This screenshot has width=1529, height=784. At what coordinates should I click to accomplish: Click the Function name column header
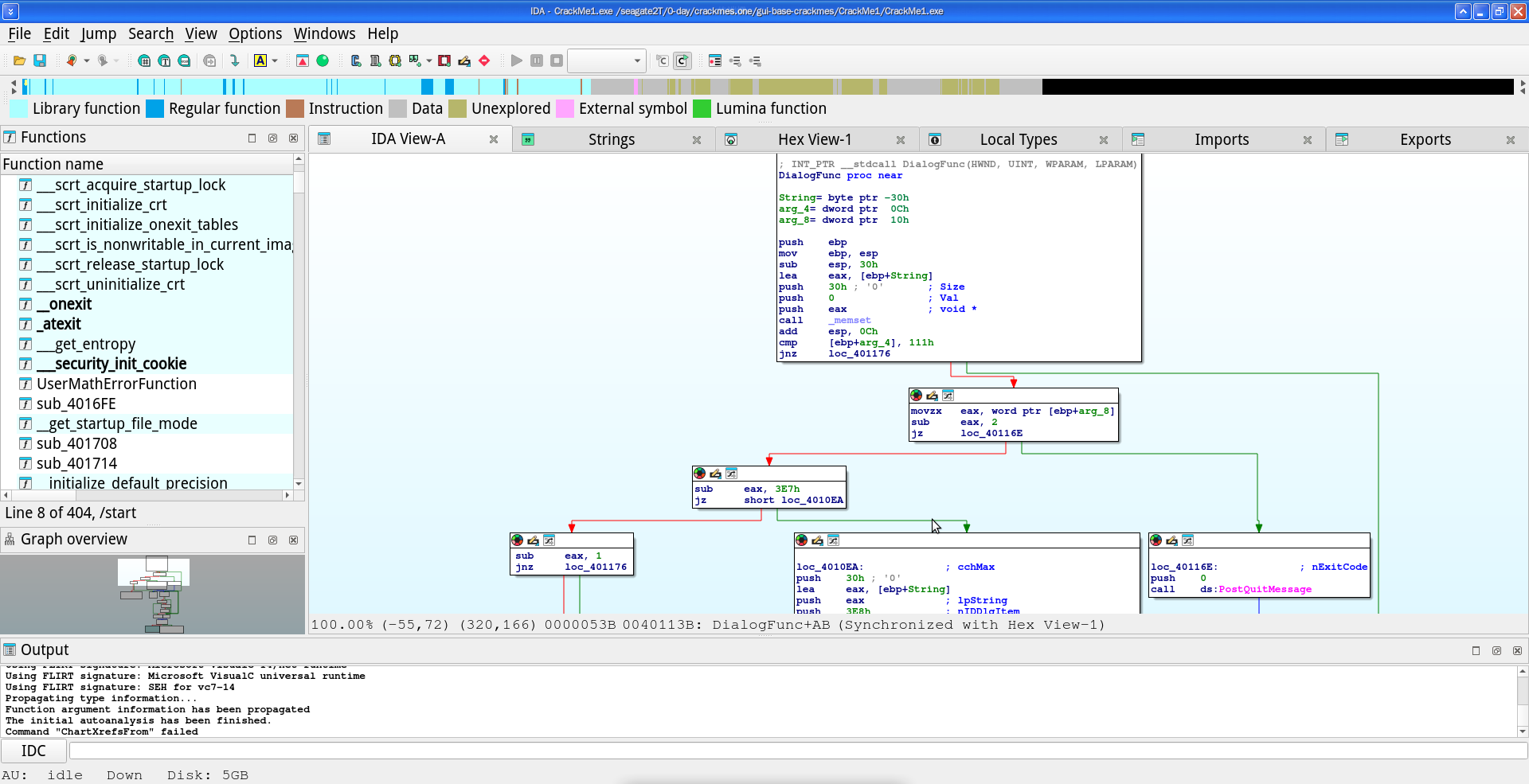(x=147, y=164)
